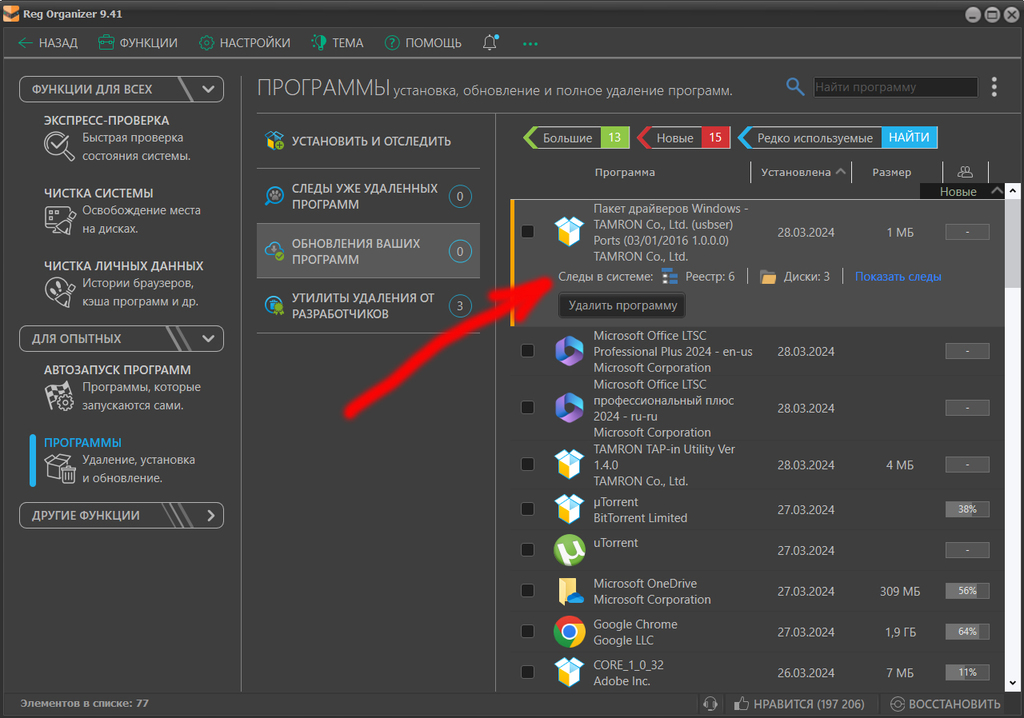Click the Express Check magnifier icon
The height and width of the screenshot is (718, 1024).
[x=59, y=146]
